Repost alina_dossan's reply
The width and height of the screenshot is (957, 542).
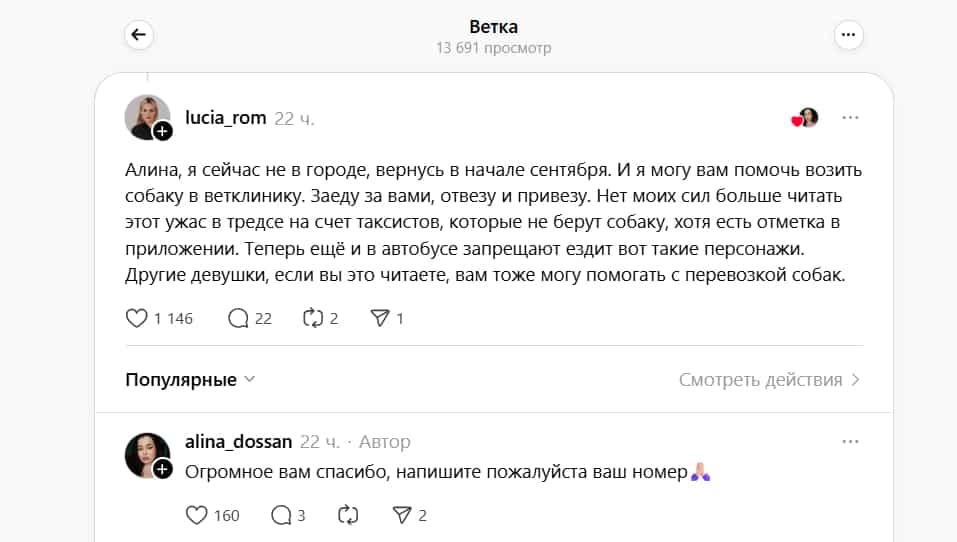(x=348, y=515)
